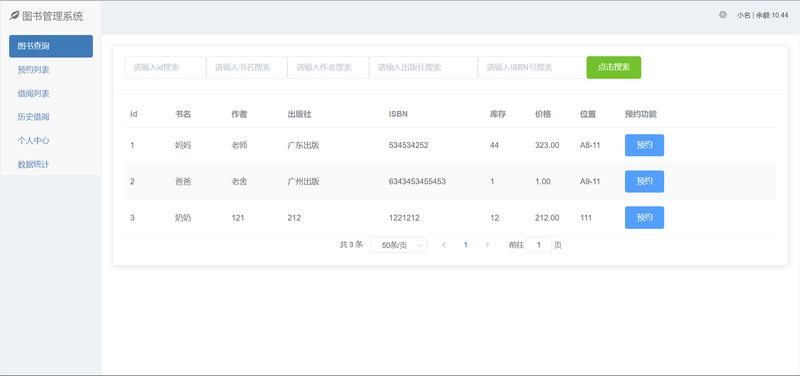
Task: Reserve the book 妈妈 with 预约
Action: point(644,145)
